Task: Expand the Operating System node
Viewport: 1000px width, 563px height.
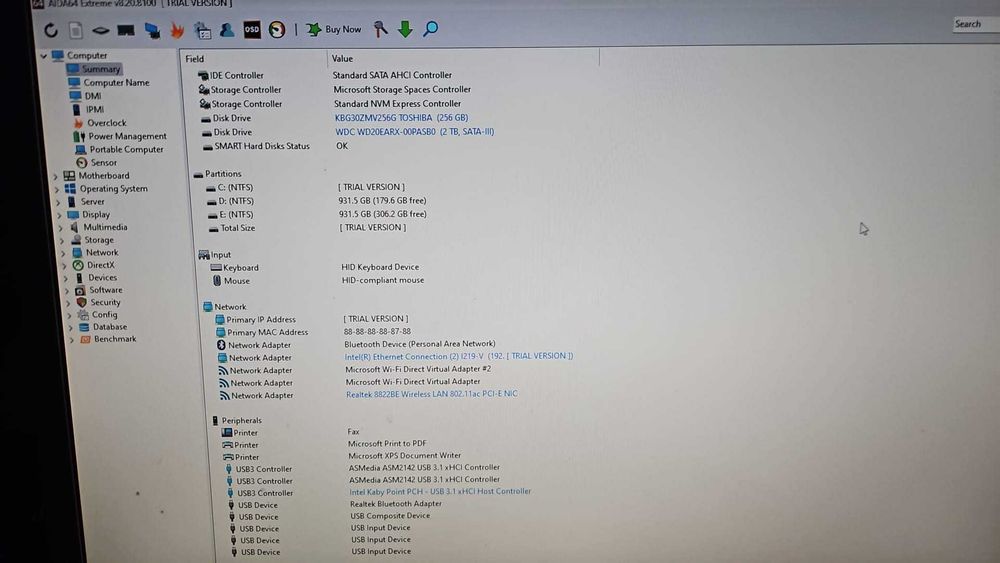Action: (x=57, y=189)
